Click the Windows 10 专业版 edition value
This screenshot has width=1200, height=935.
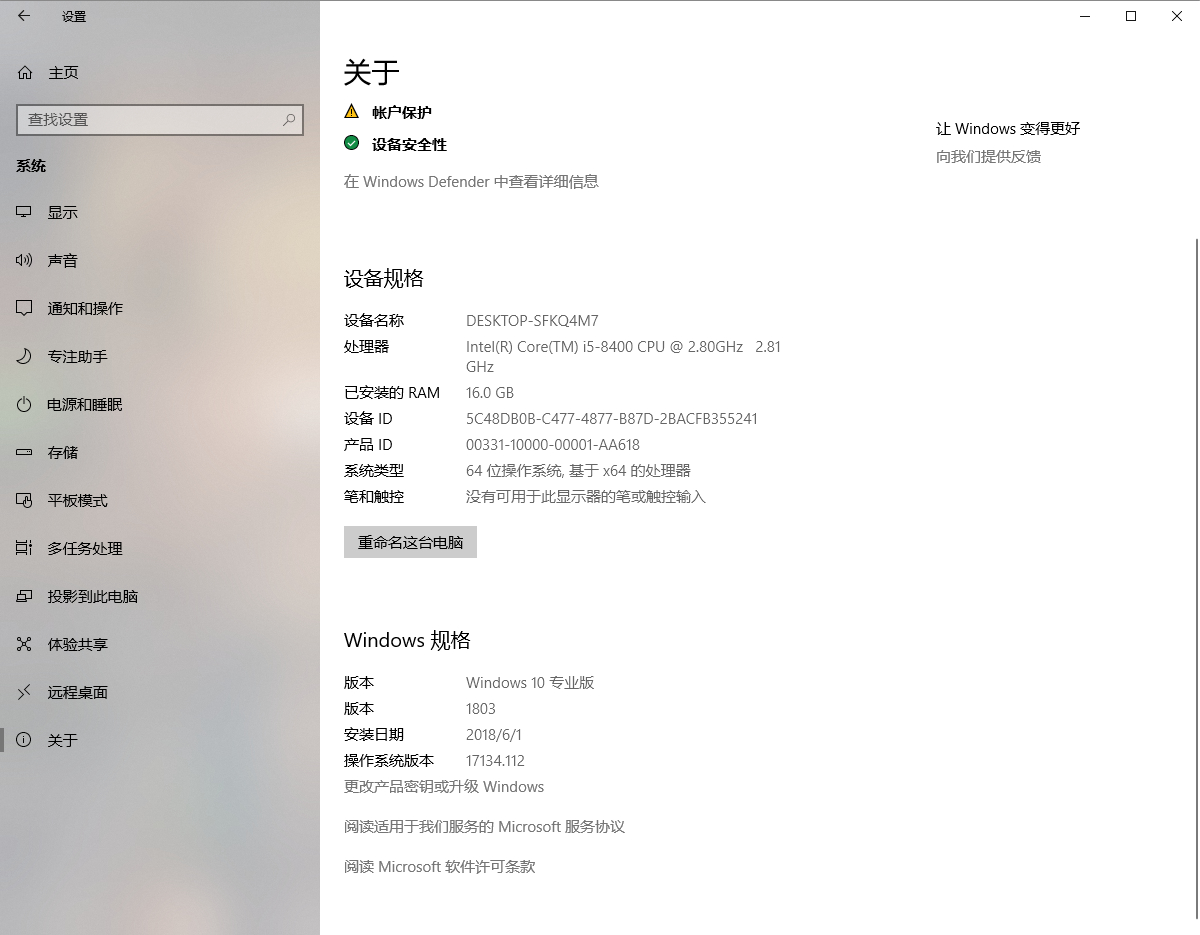(530, 683)
